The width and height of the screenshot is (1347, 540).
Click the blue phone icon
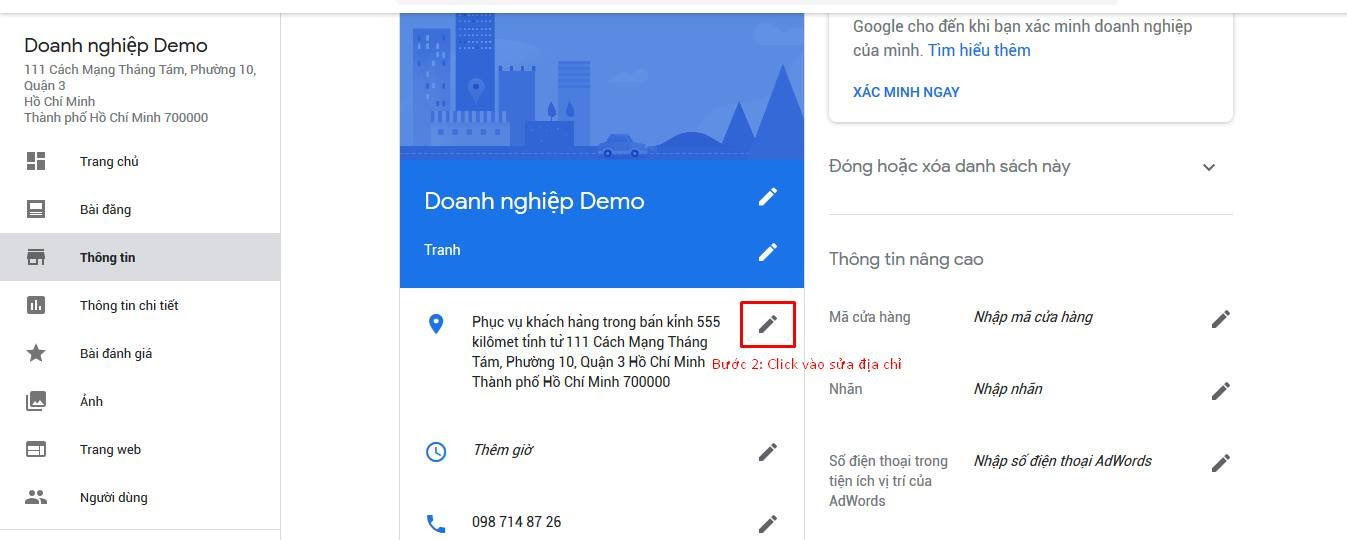pos(436,523)
